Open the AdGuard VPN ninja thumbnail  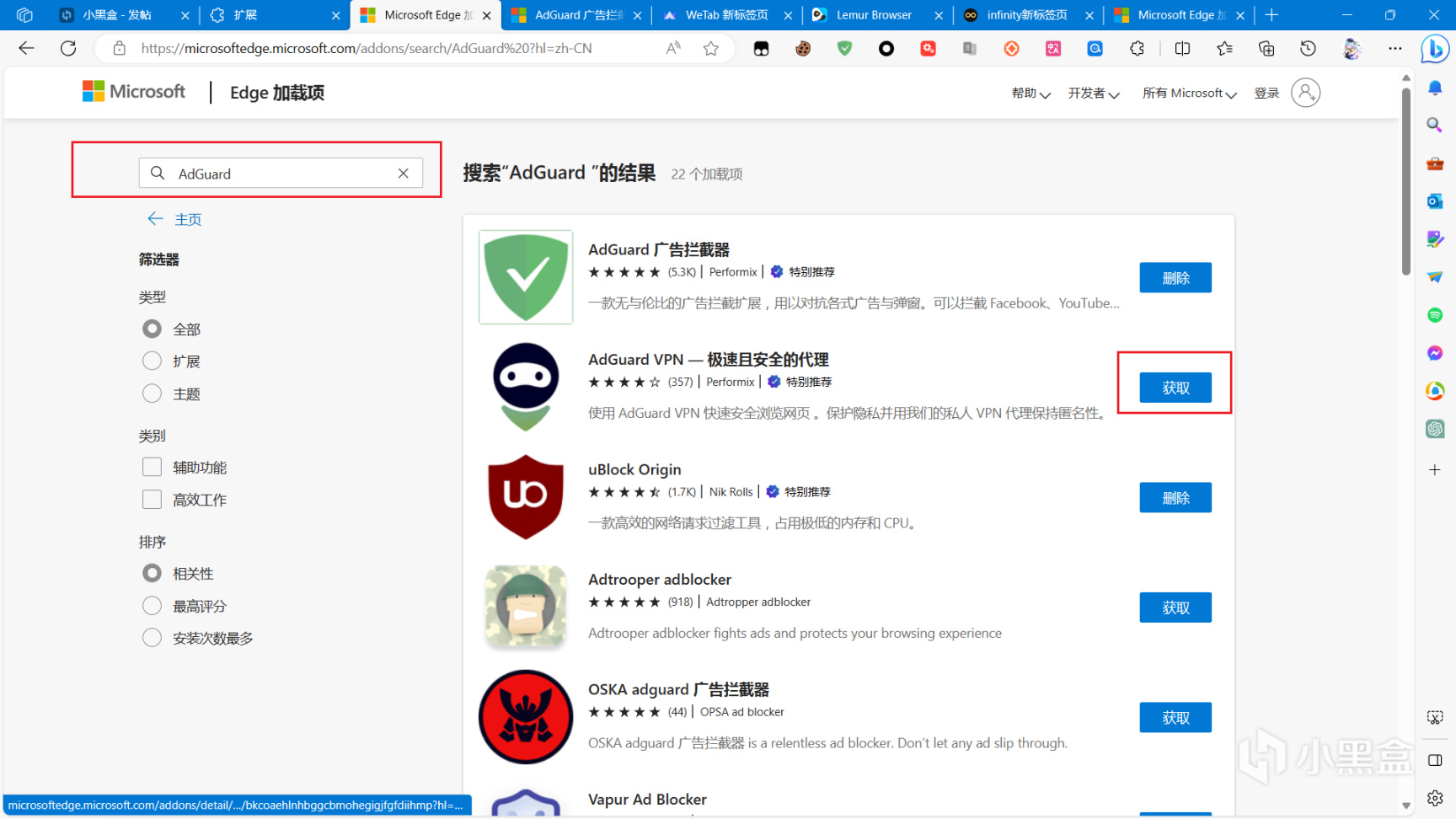point(526,387)
